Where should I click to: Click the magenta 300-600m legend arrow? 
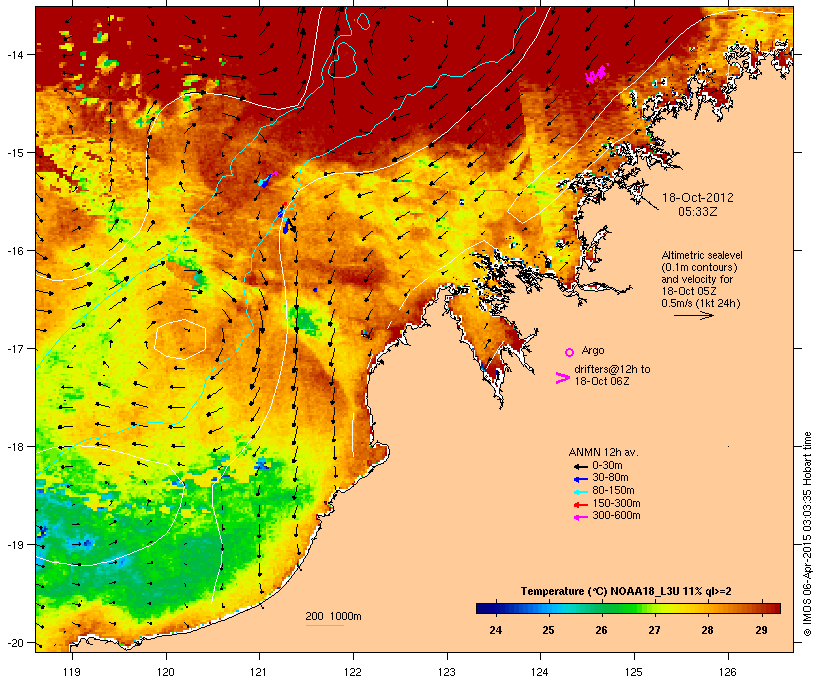pos(581,517)
